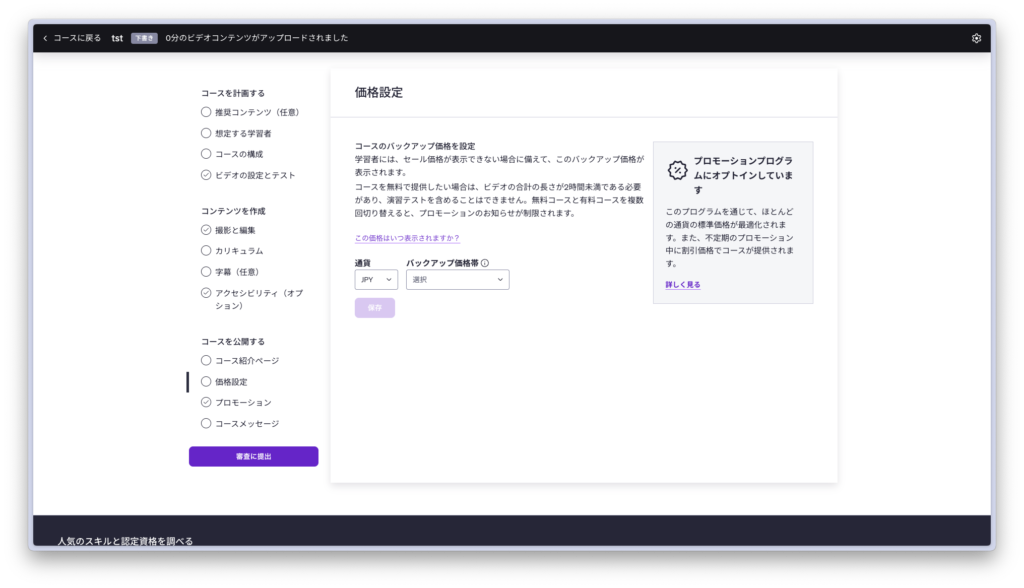The width and height of the screenshot is (1024, 588).
Task: Click the back arrow next to コースに戻る
Action: click(45, 38)
